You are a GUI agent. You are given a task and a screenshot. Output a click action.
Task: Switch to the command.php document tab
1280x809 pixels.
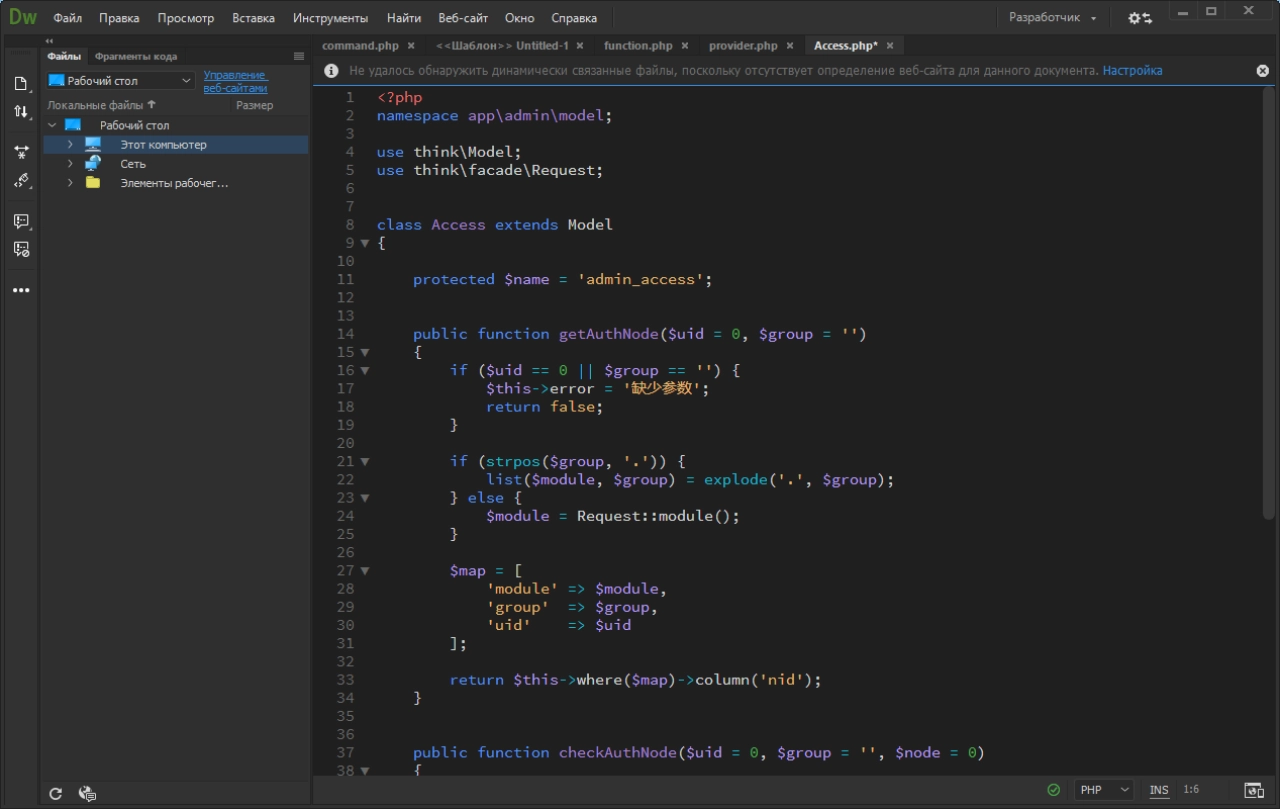pos(360,46)
